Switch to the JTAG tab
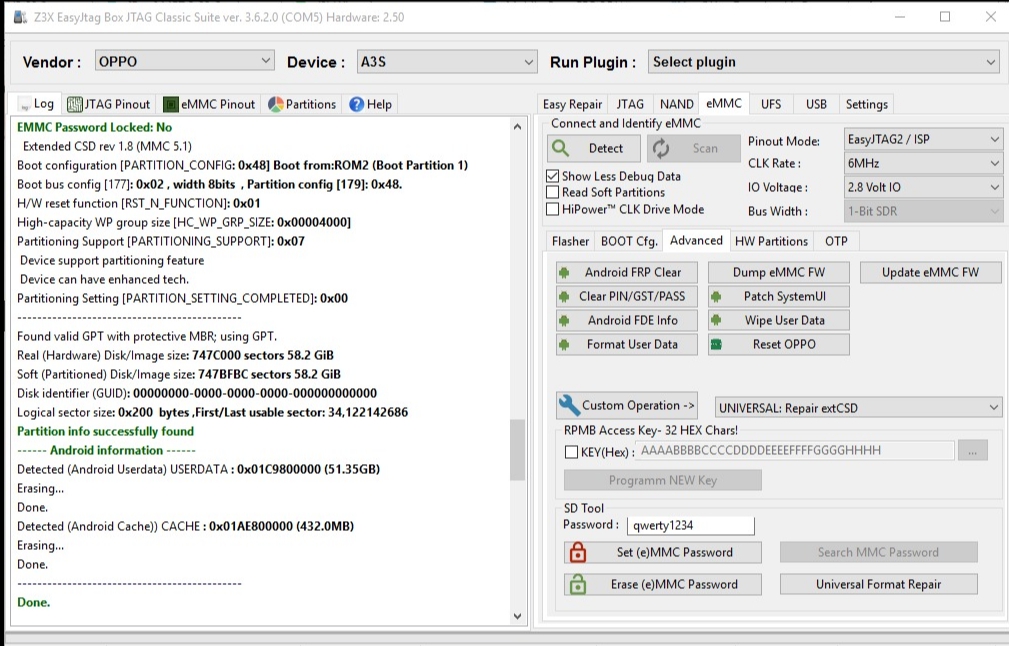This screenshot has width=1009, height=646. (x=630, y=104)
